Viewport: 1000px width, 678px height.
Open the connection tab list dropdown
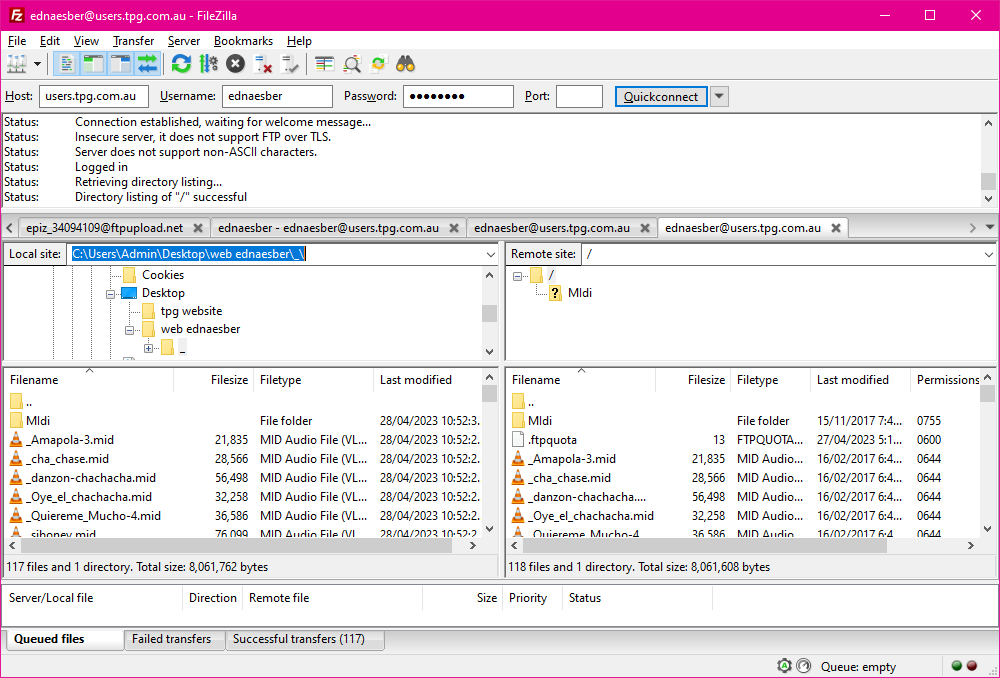990,227
